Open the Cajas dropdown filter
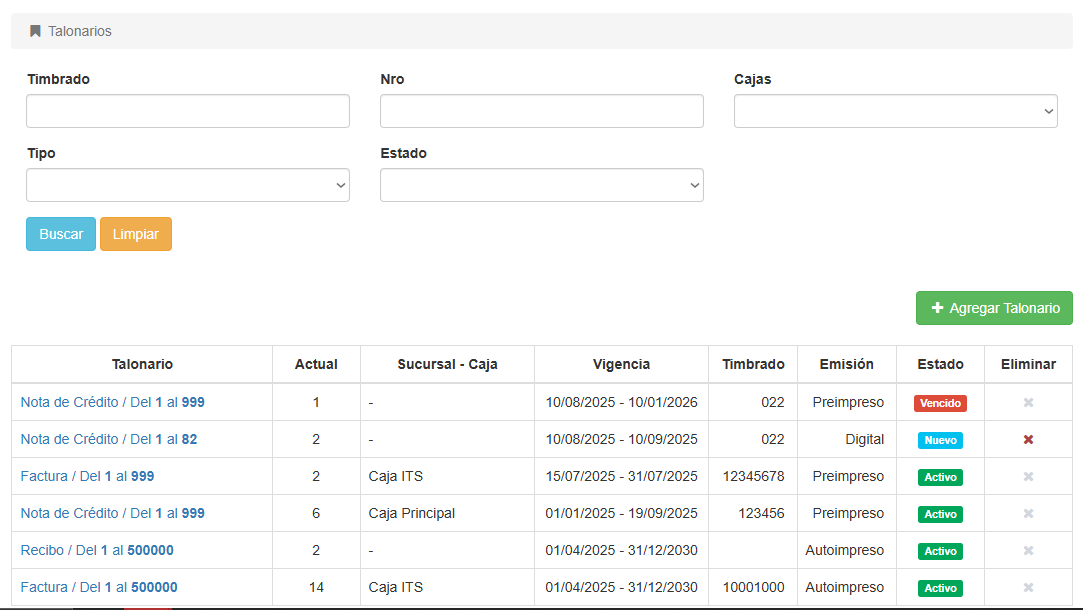Screen dimensions: 1083x610 coord(895,111)
